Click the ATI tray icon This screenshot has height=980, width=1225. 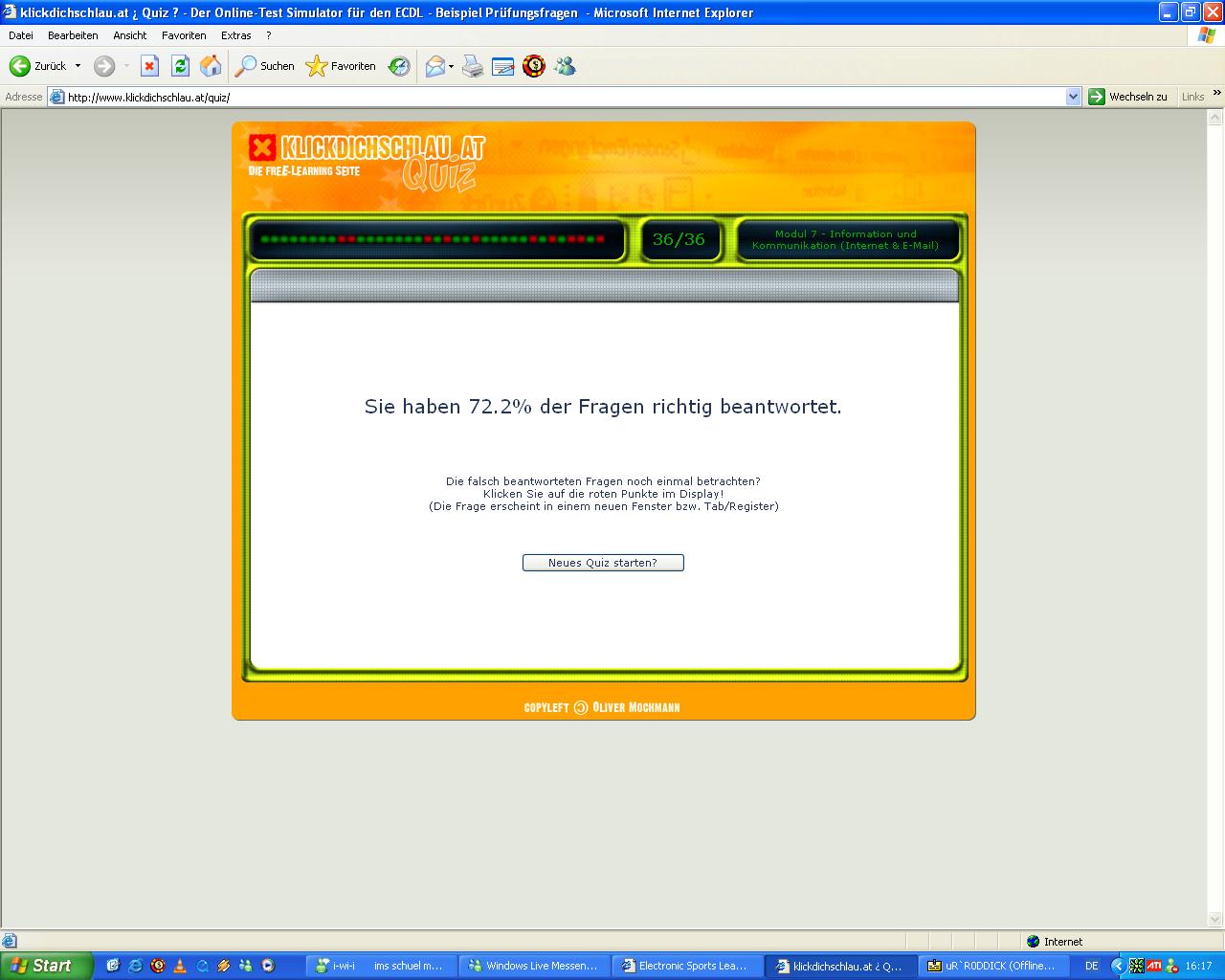coord(1154,966)
